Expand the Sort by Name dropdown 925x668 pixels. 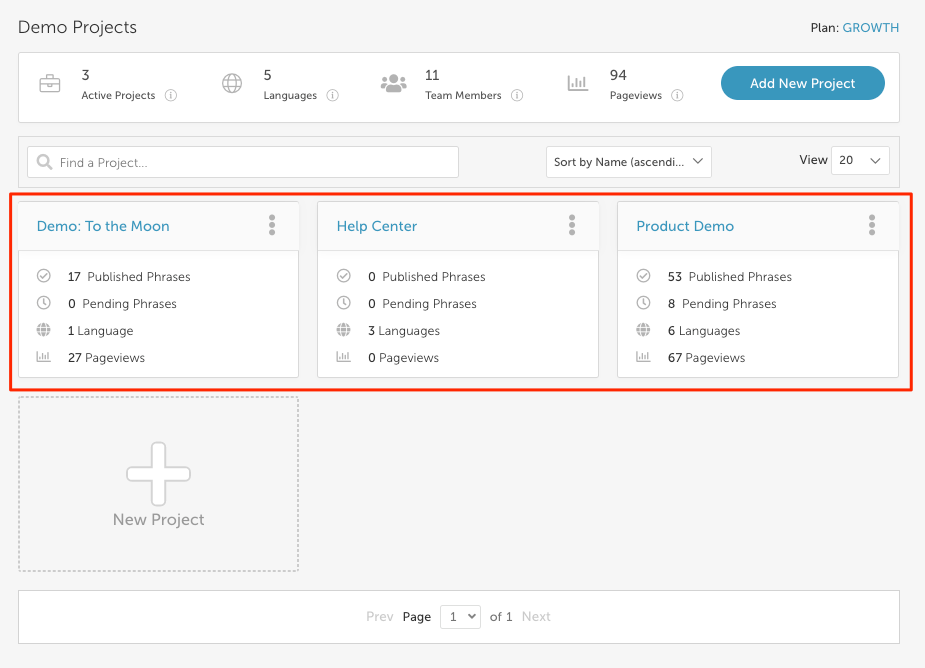point(629,162)
